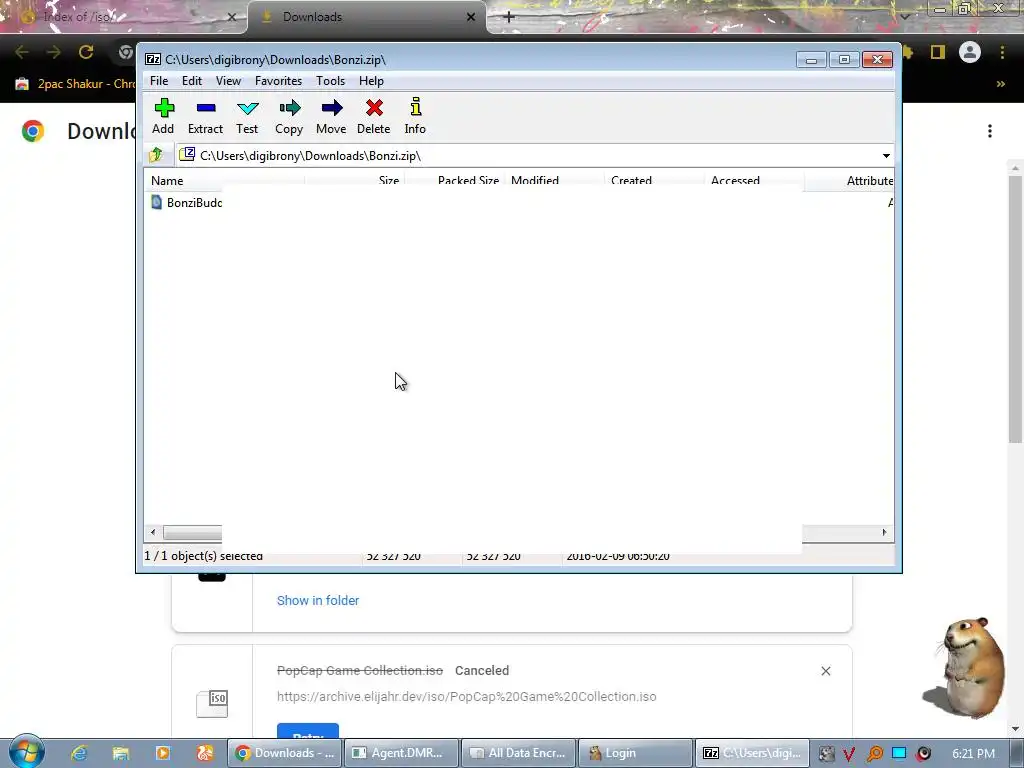
Task: Switch to All Data Encr... taskbar button
Action: (519, 753)
